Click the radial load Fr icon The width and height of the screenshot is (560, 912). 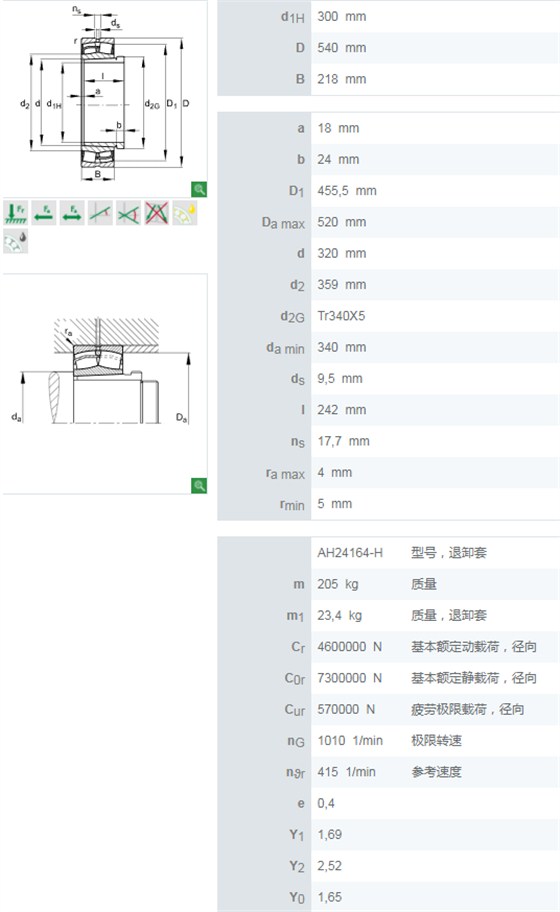(x=16, y=213)
